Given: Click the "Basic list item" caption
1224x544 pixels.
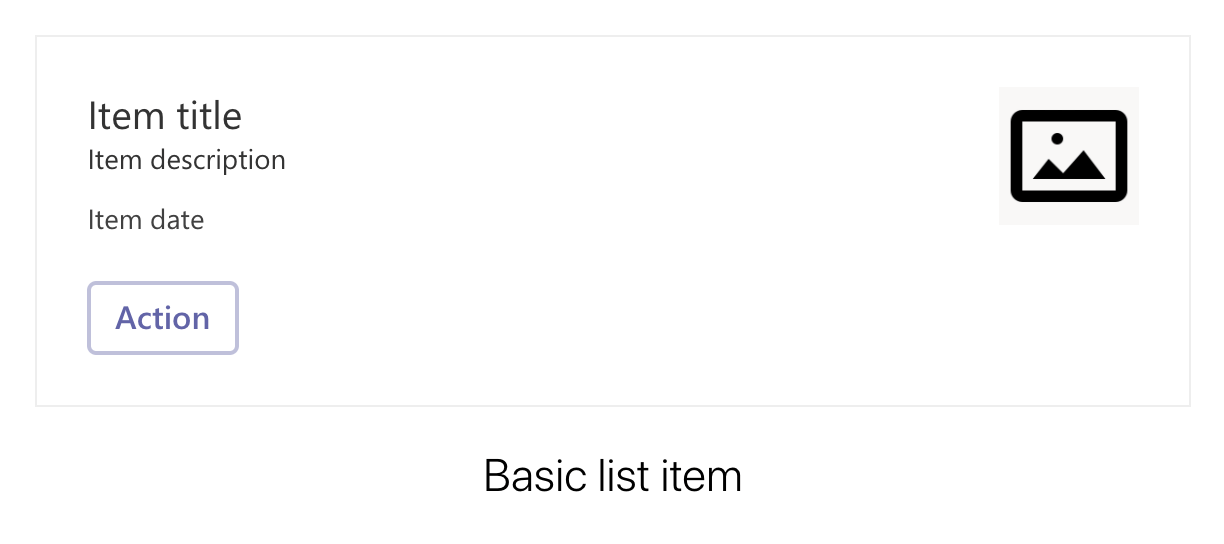Looking at the screenshot, I should point(612,476).
